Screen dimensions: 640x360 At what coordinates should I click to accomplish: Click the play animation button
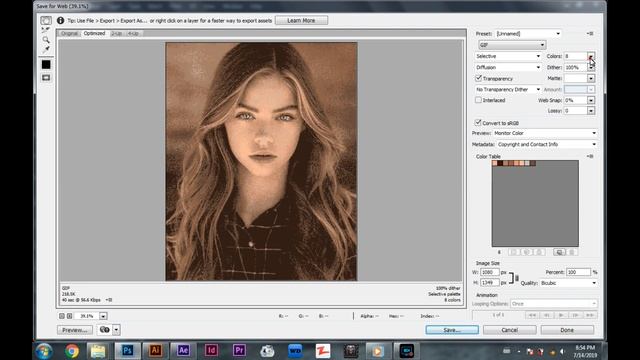[x=561, y=315]
